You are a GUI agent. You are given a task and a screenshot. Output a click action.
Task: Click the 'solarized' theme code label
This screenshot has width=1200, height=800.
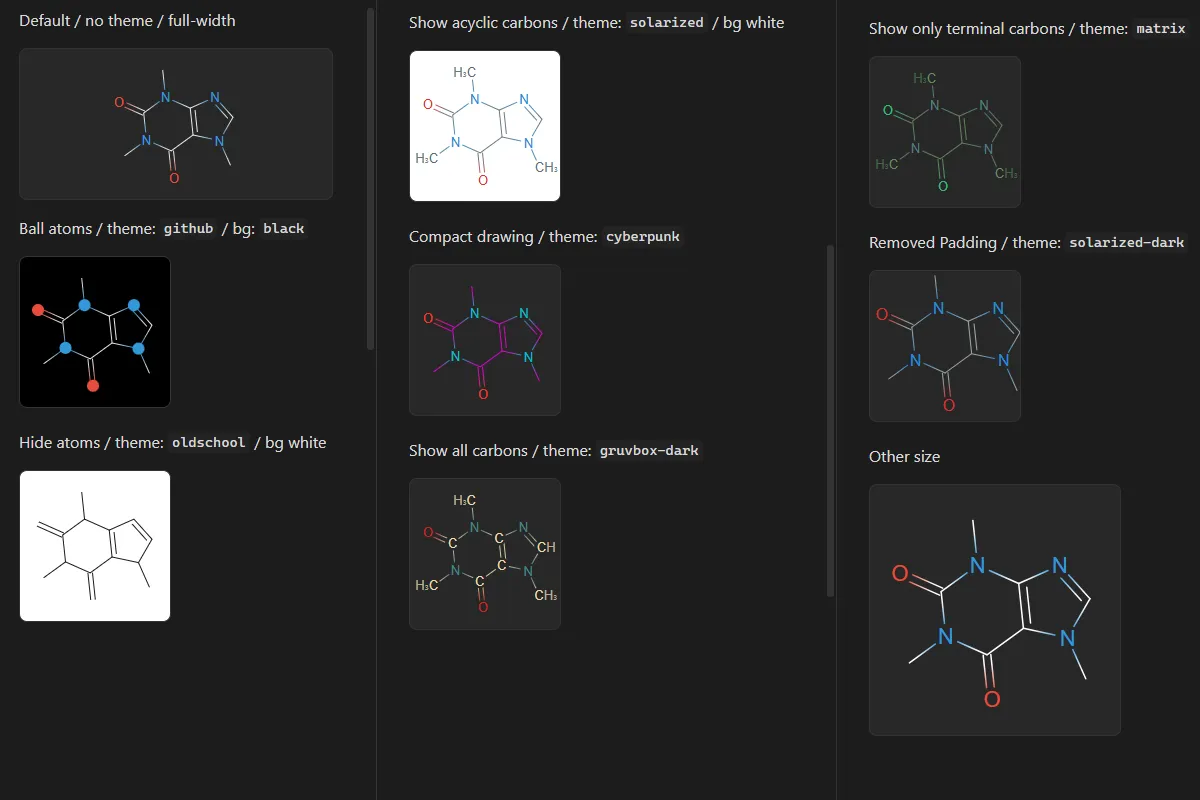tap(667, 22)
